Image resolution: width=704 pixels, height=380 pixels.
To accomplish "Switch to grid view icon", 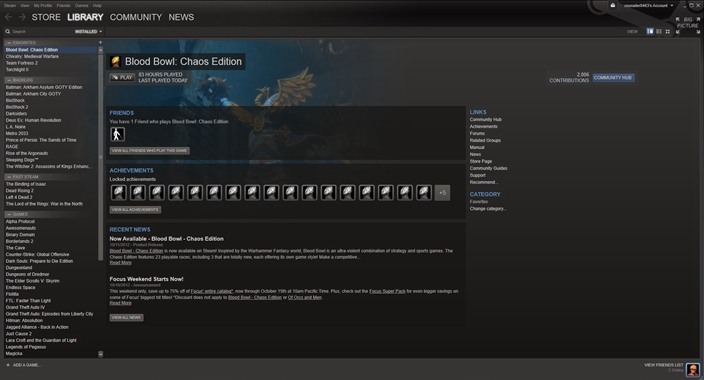I will click(x=668, y=31).
